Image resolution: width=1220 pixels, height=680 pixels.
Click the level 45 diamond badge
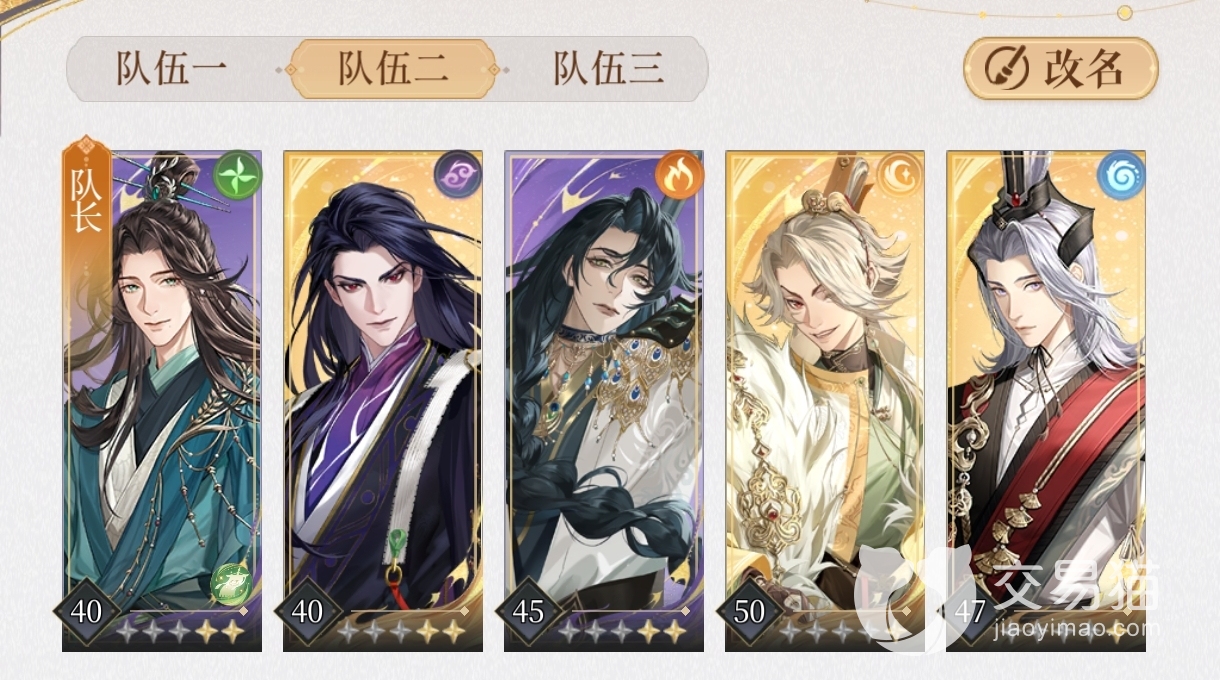pos(528,611)
